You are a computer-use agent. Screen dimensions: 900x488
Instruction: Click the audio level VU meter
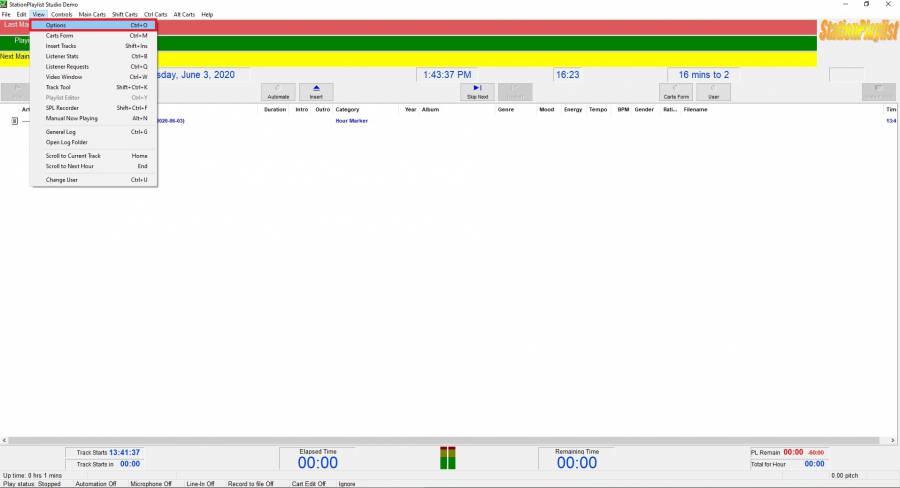pos(447,458)
